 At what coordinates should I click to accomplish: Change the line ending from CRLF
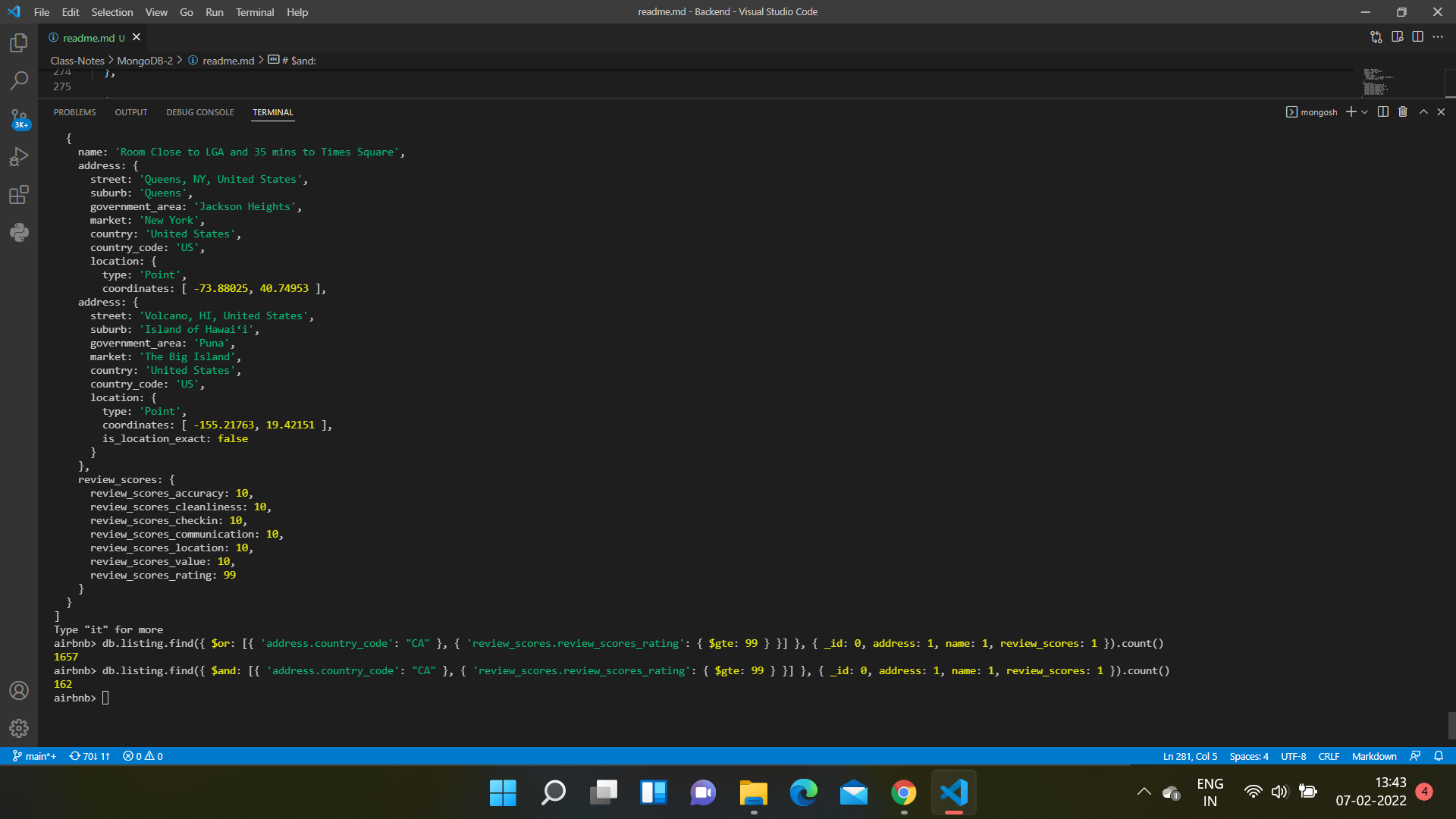(1329, 756)
